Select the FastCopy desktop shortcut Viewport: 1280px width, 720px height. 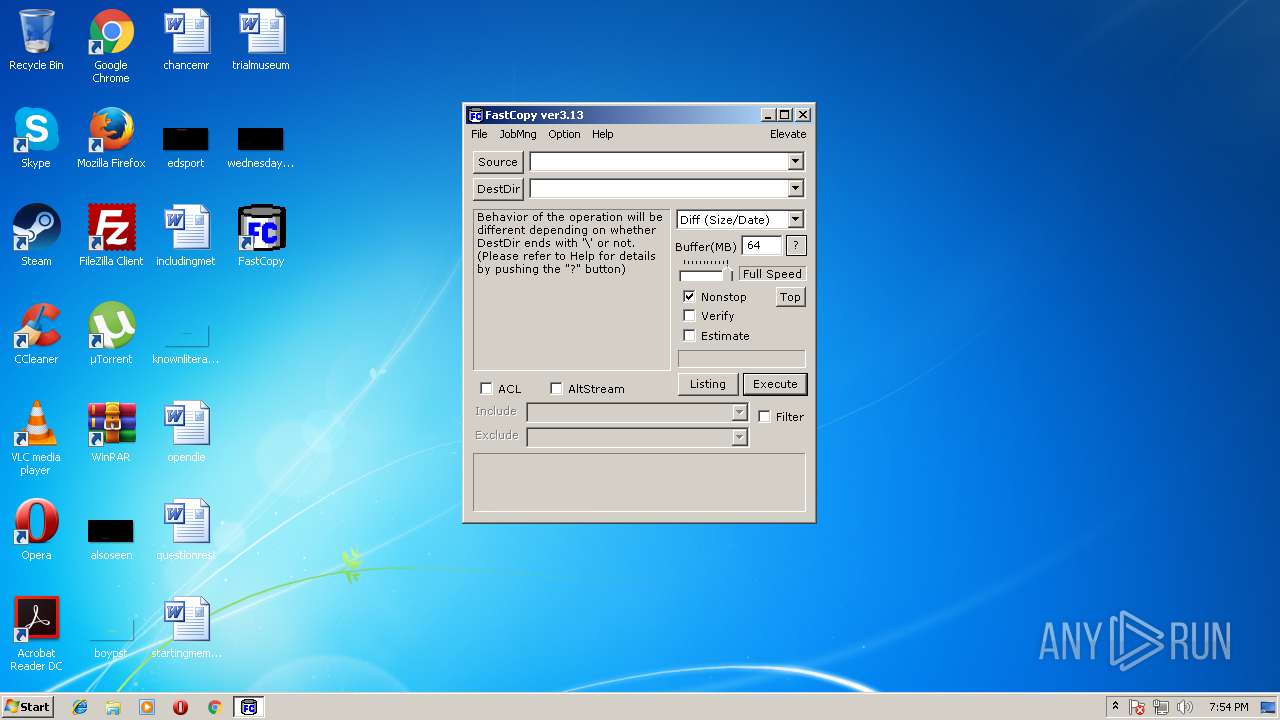point(261,236)
